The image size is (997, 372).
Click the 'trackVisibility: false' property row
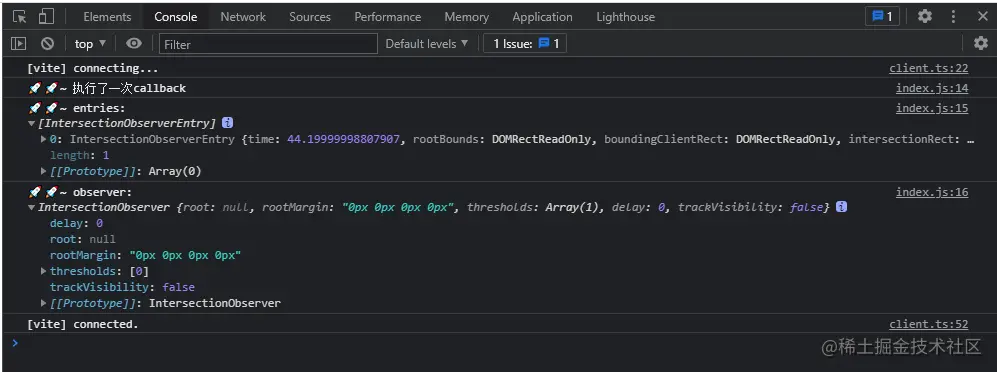point(122,287)
